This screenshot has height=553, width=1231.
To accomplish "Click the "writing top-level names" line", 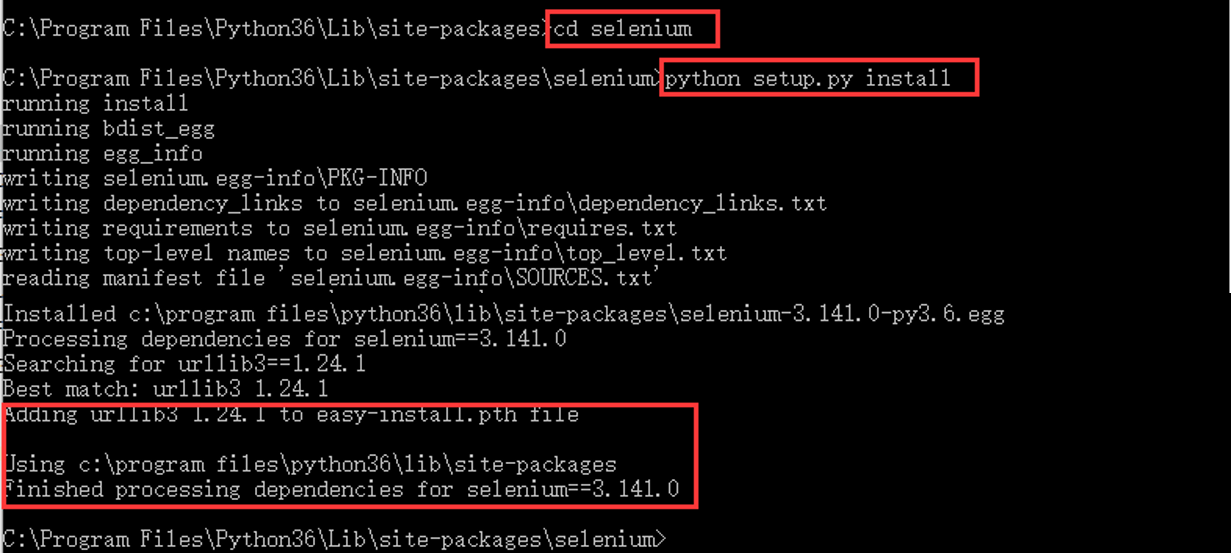I will (364, 253).
